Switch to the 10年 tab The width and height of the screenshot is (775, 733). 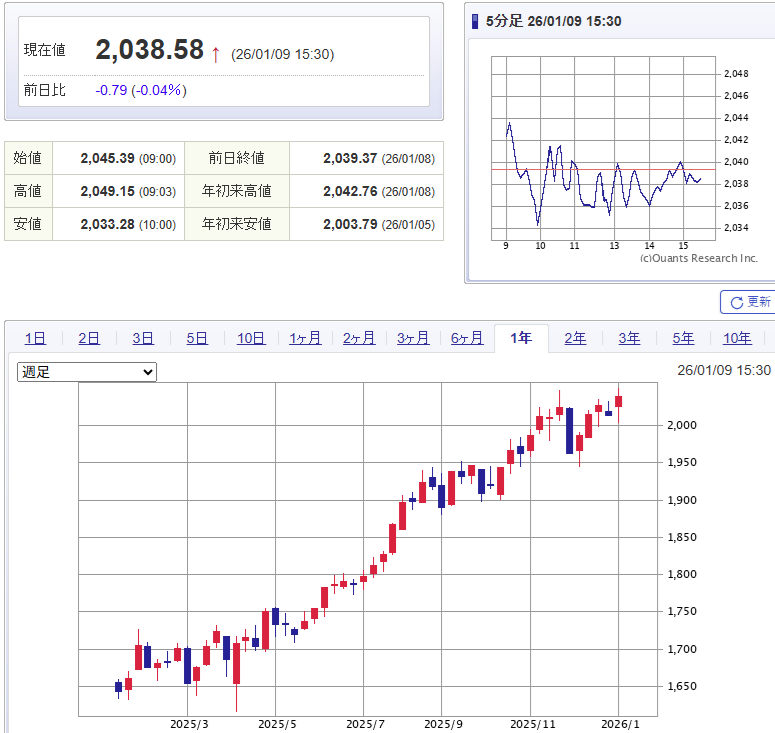[x=737, y=338]
